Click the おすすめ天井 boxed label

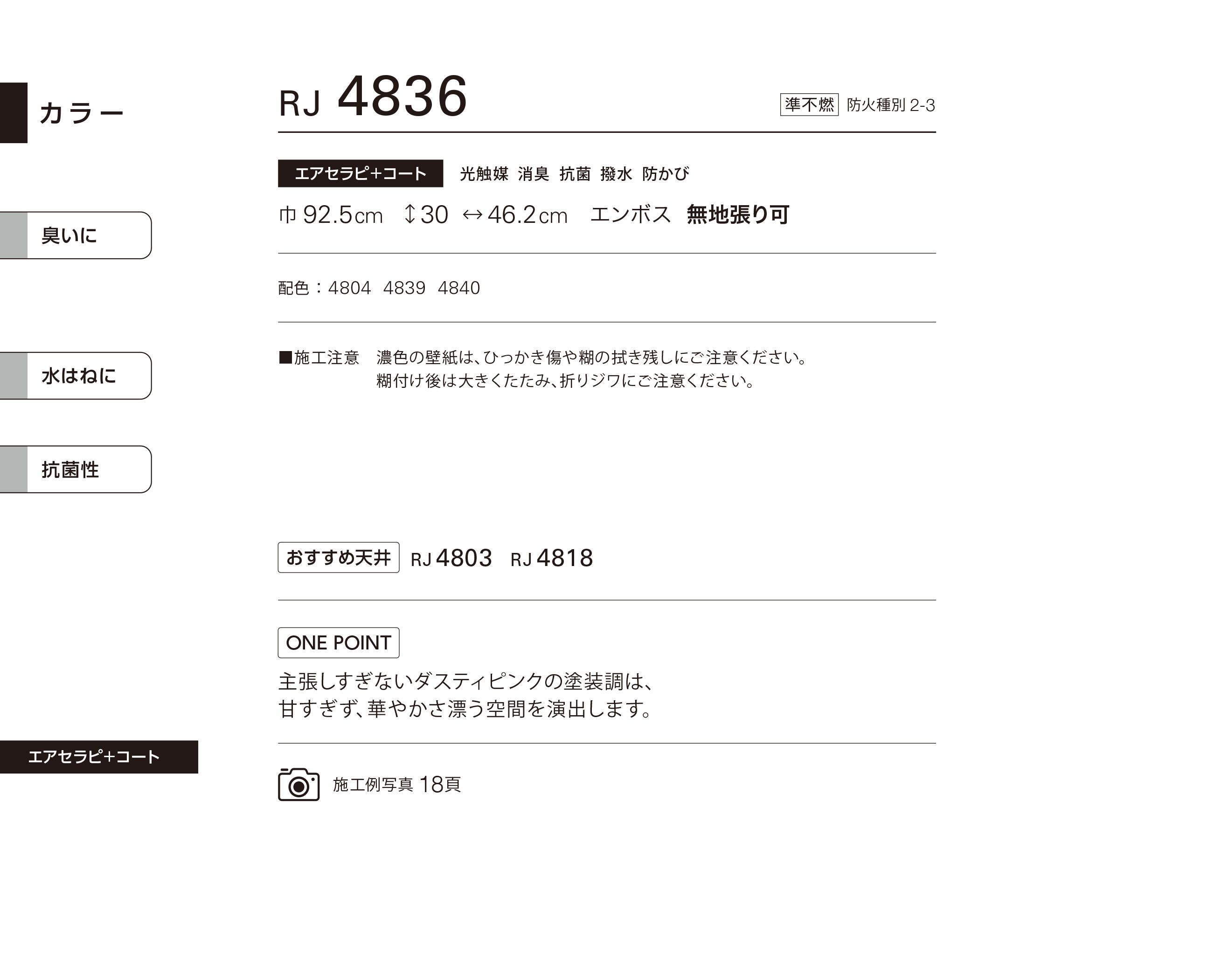coord(338,558)
